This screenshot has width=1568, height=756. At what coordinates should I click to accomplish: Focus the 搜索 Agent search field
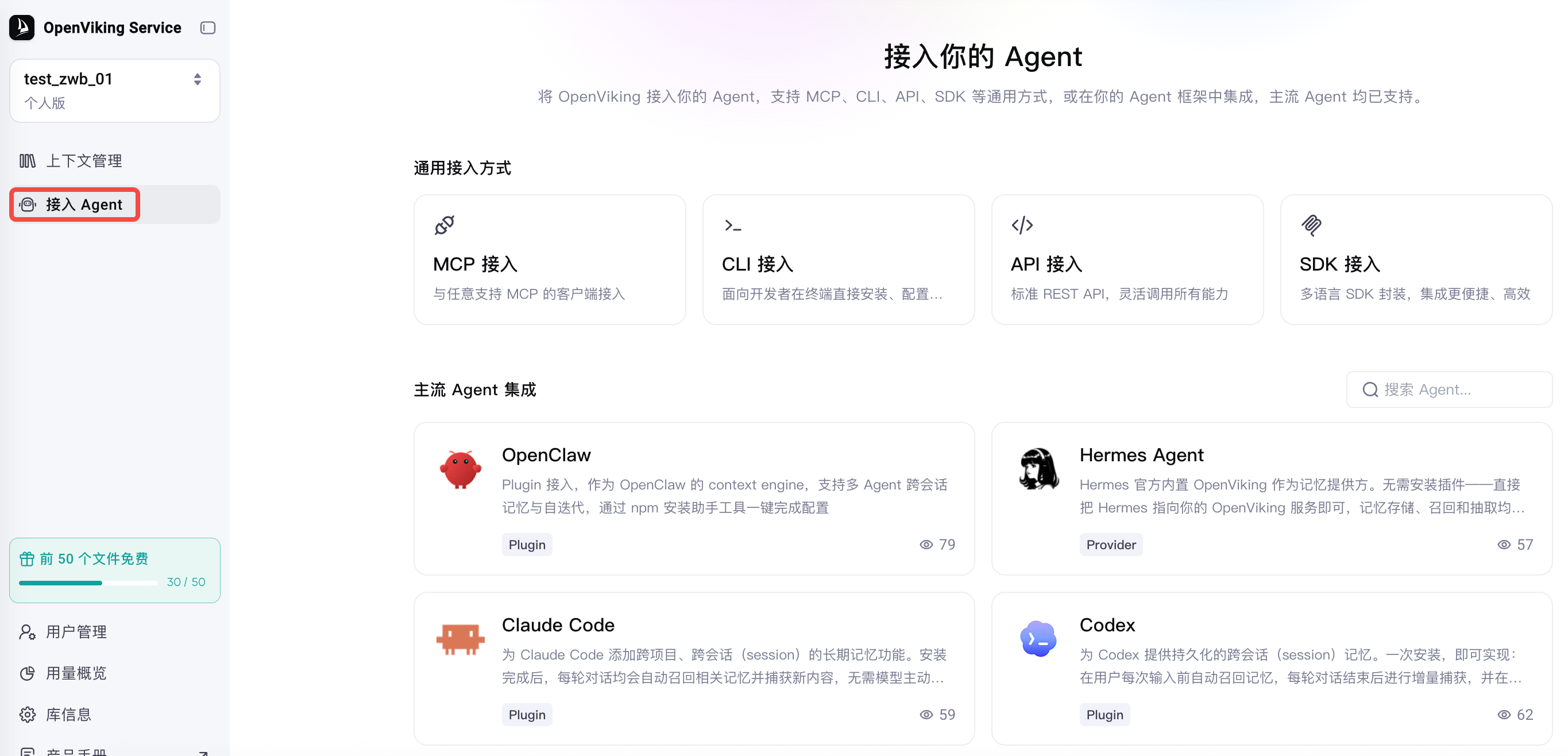1449,389
